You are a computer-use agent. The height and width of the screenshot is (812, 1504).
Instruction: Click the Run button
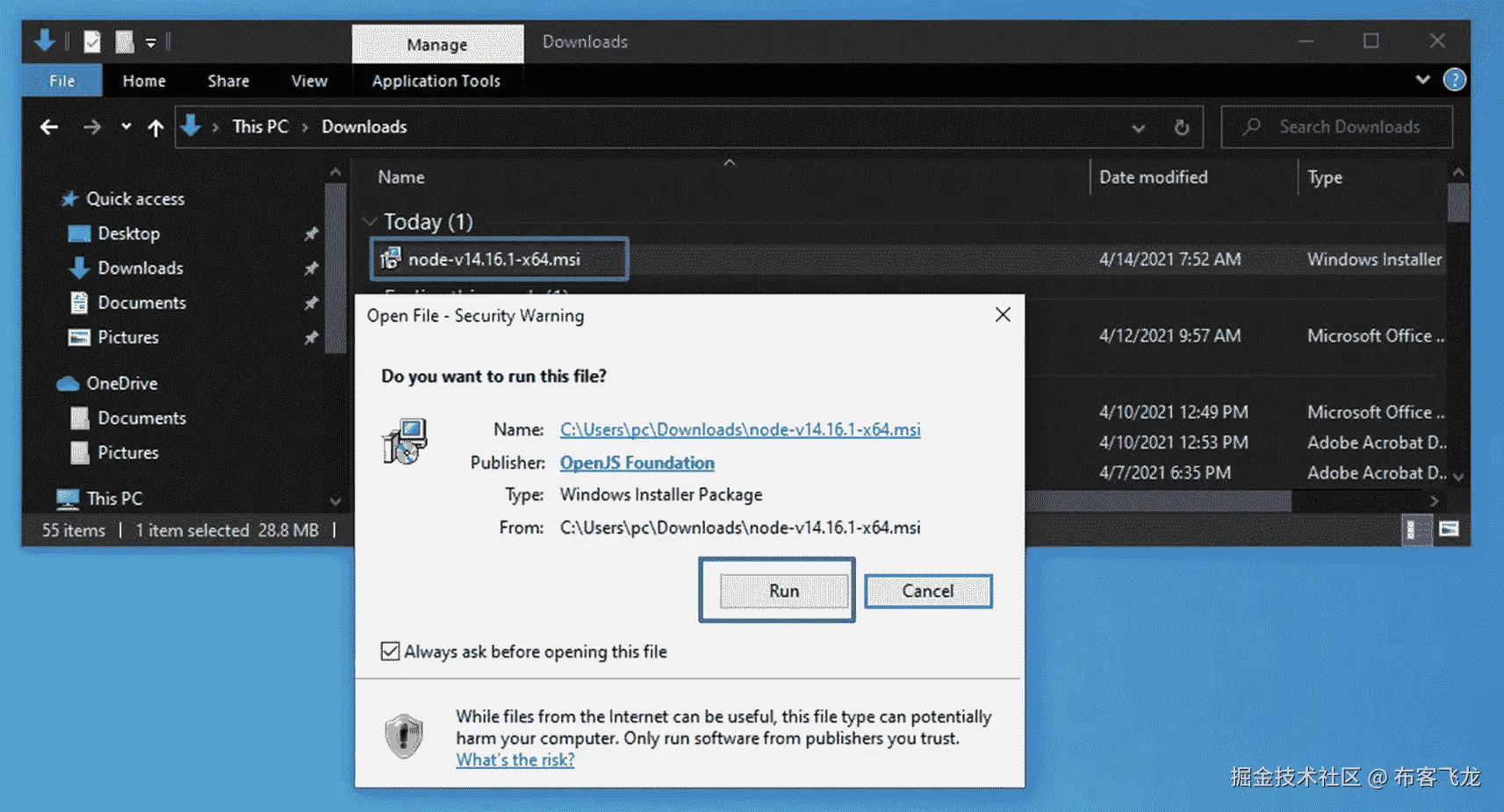pos(784,591)
